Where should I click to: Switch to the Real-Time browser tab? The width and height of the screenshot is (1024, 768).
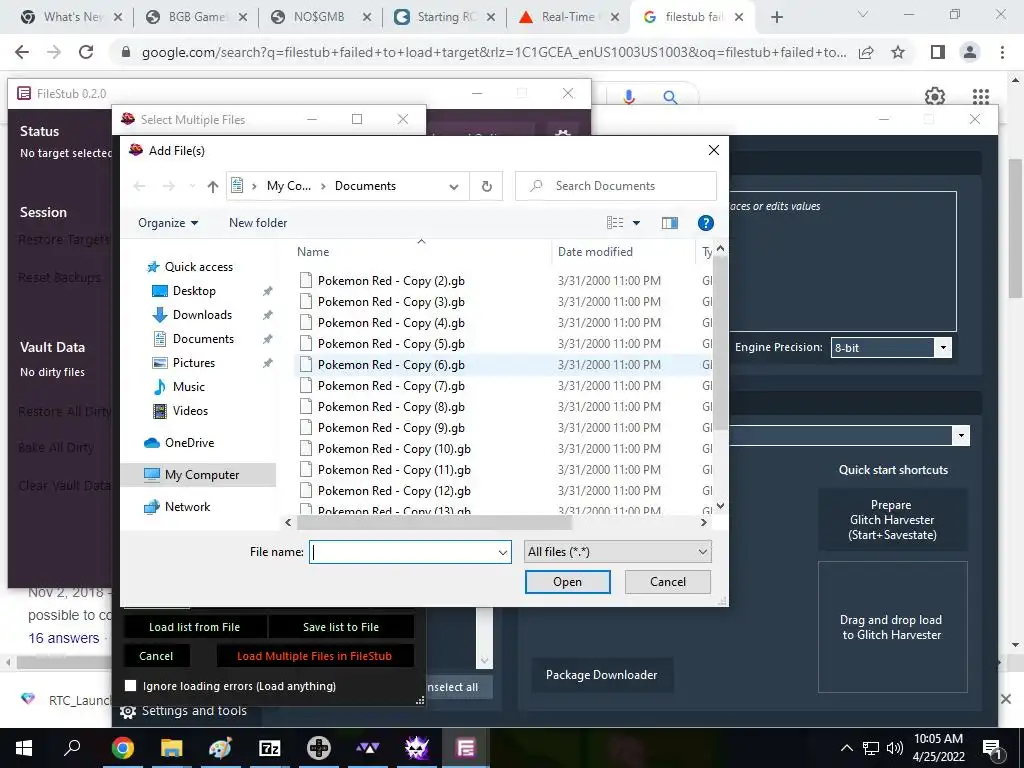tap(568, 17)
